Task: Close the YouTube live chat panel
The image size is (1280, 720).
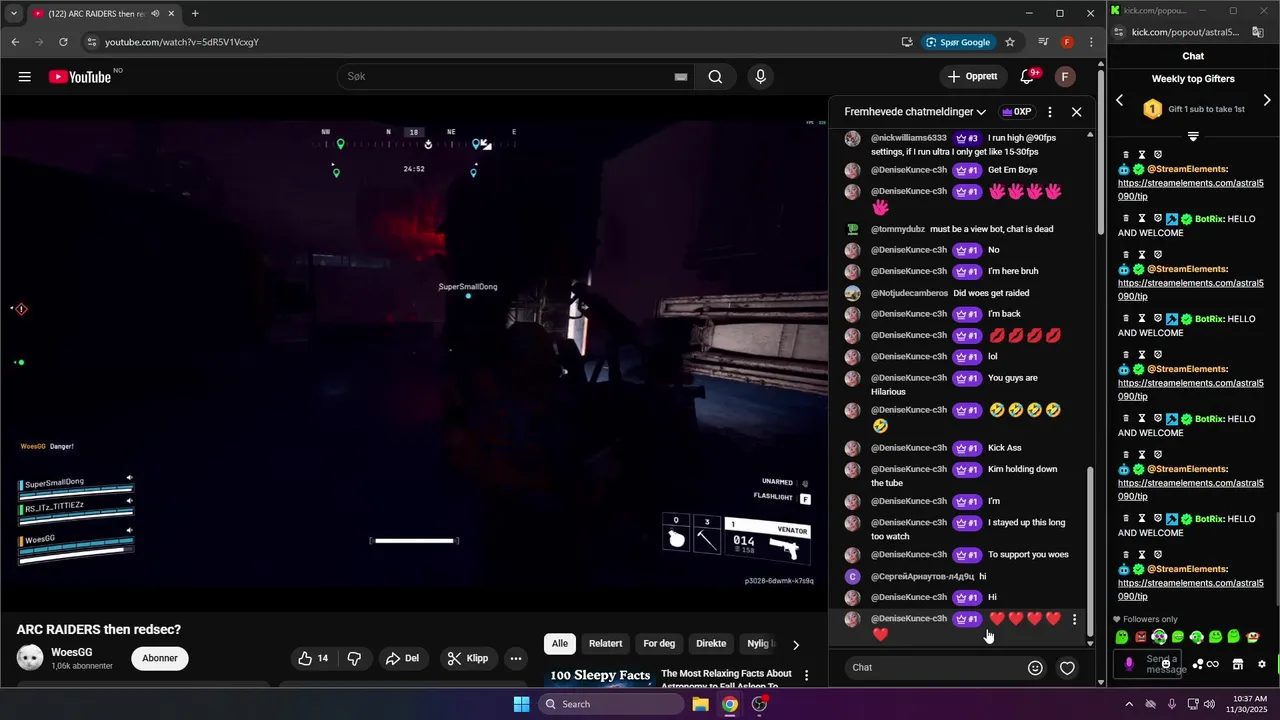Action: [1076, 112]
